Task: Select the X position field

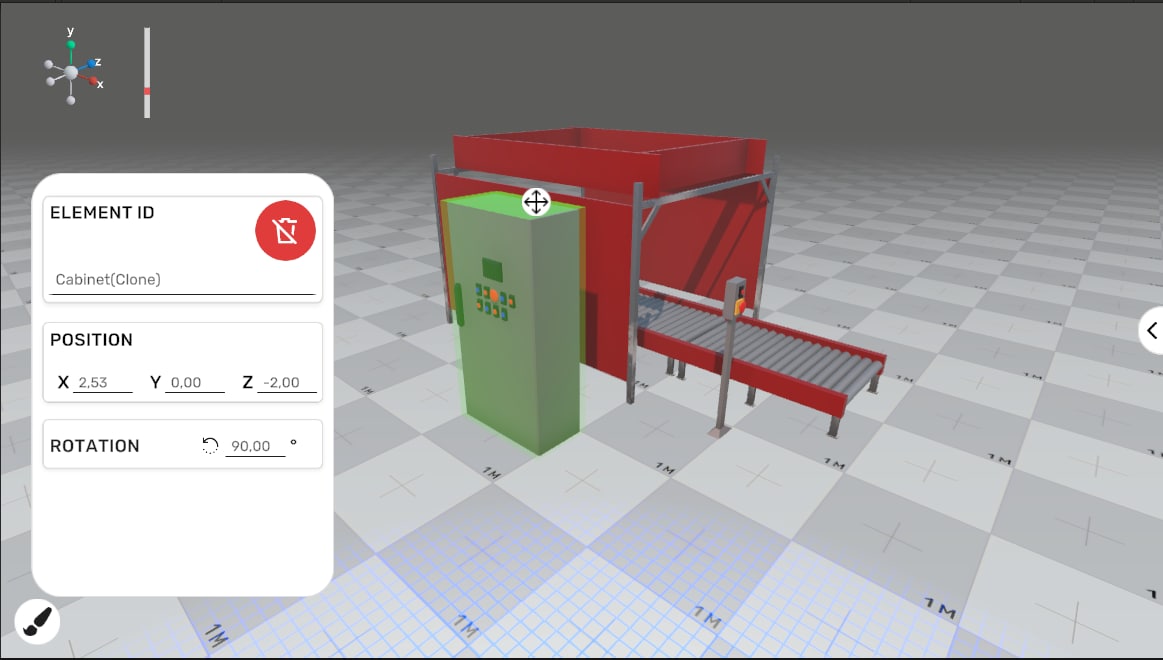Action: pyautogui.click(x=103, y=383)
